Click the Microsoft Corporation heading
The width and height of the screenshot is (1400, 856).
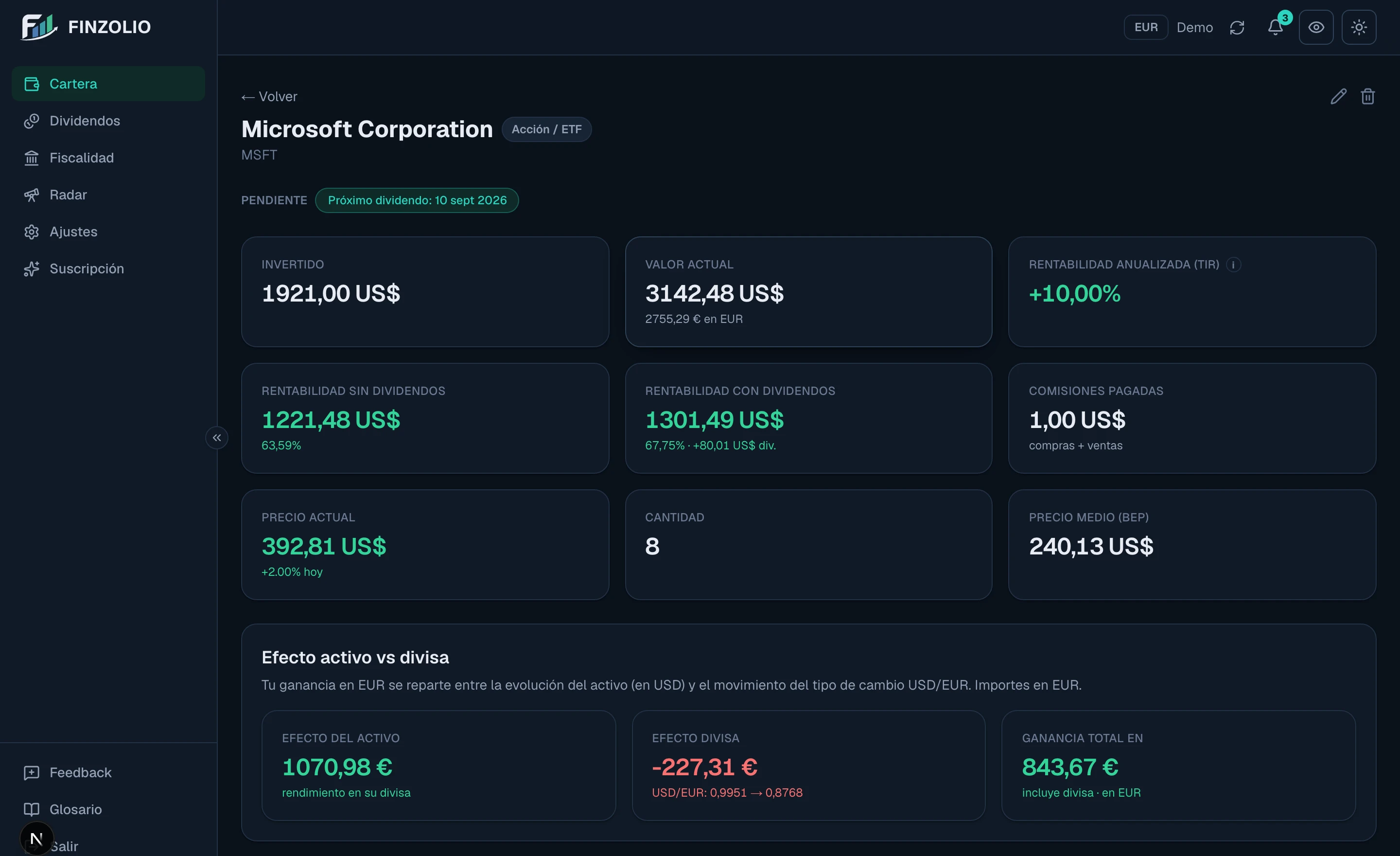pos(367,129)
